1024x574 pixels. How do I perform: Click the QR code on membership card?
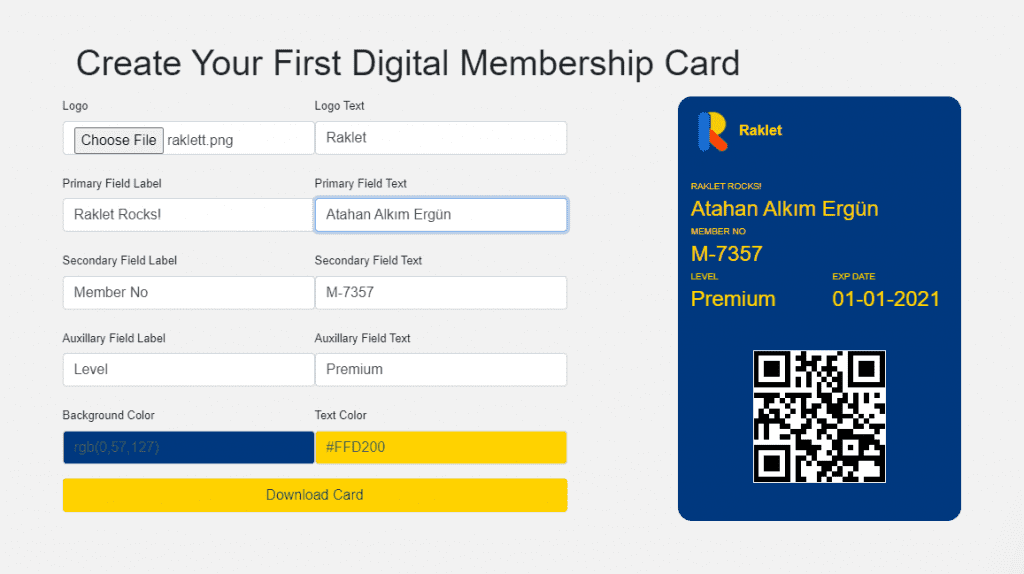pyautogui.click(x=819, y=417)
